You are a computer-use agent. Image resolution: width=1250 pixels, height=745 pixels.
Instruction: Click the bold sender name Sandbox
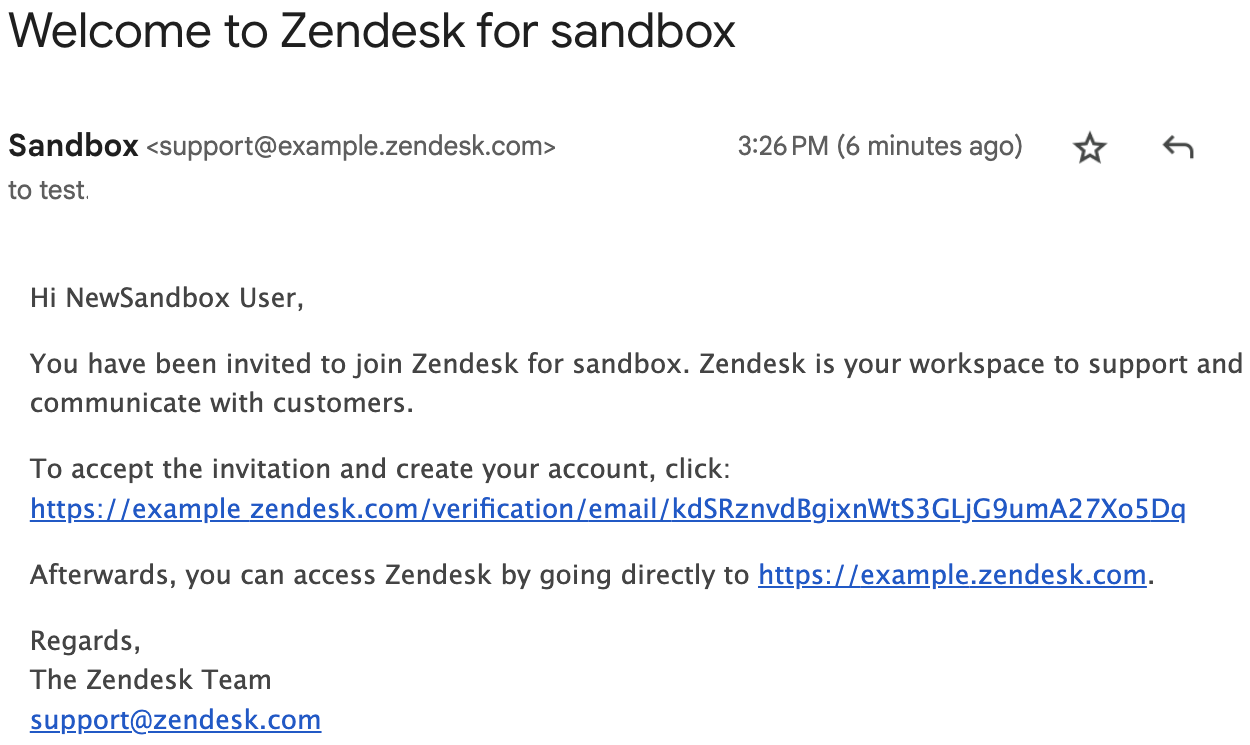[73, 147]
